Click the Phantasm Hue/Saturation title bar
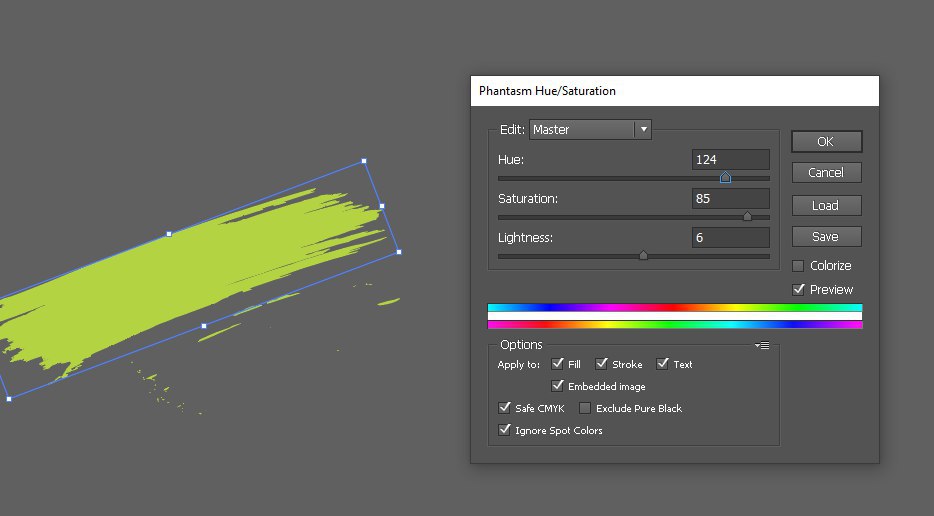The height and width of the screenshot is (516, 934). [675, 91]
